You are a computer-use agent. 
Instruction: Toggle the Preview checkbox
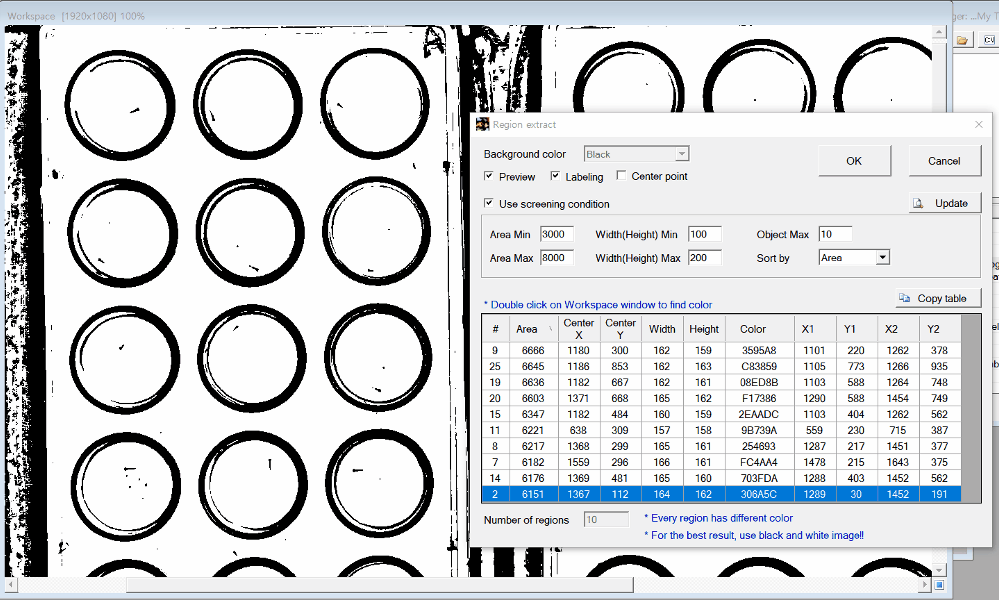tap(489, 177)
